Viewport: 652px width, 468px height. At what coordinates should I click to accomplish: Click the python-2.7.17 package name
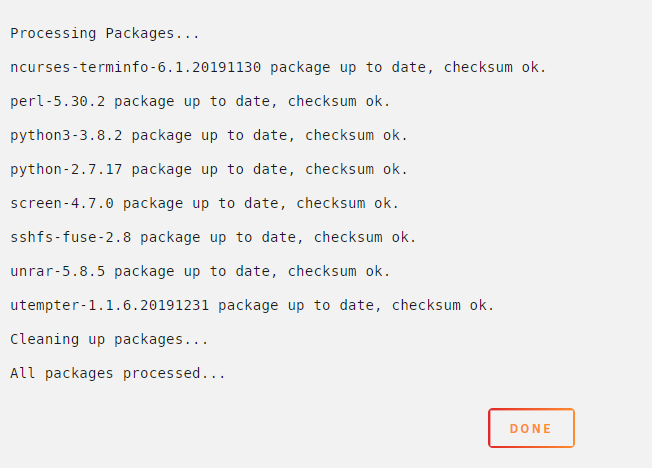click(x=66, y=169)
